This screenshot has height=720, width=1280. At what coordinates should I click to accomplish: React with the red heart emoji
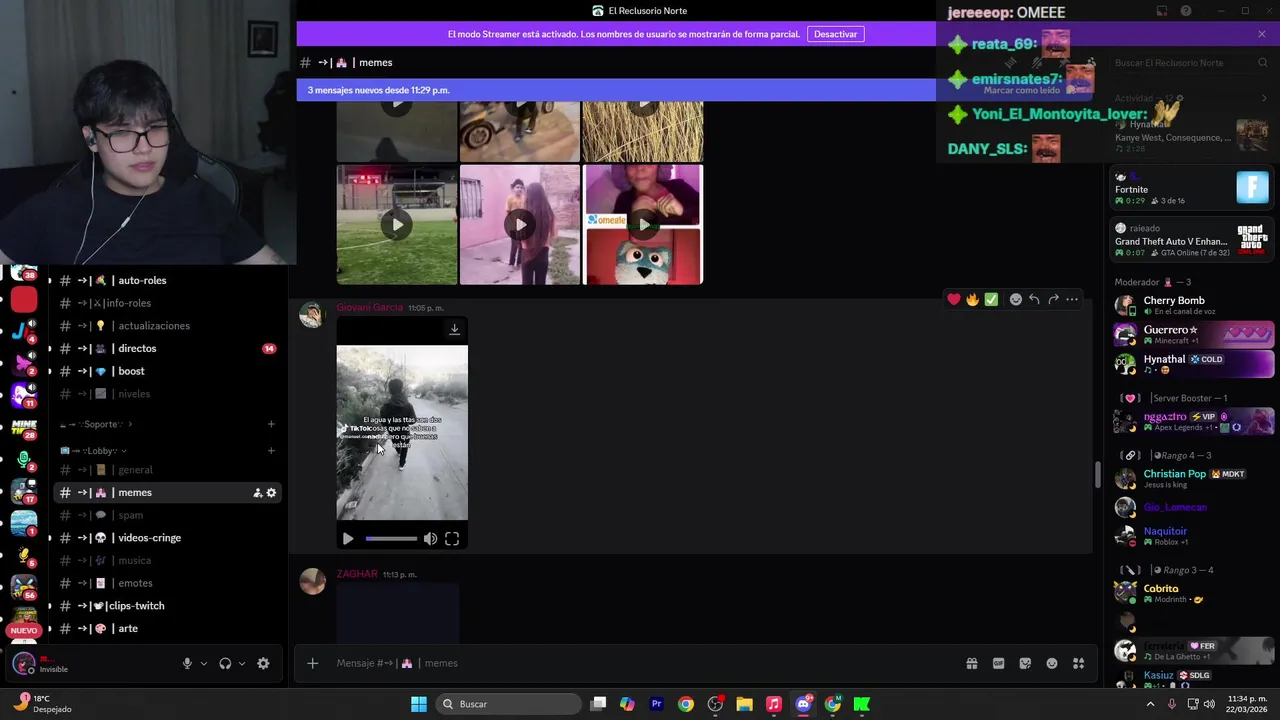tap(954, 299)
